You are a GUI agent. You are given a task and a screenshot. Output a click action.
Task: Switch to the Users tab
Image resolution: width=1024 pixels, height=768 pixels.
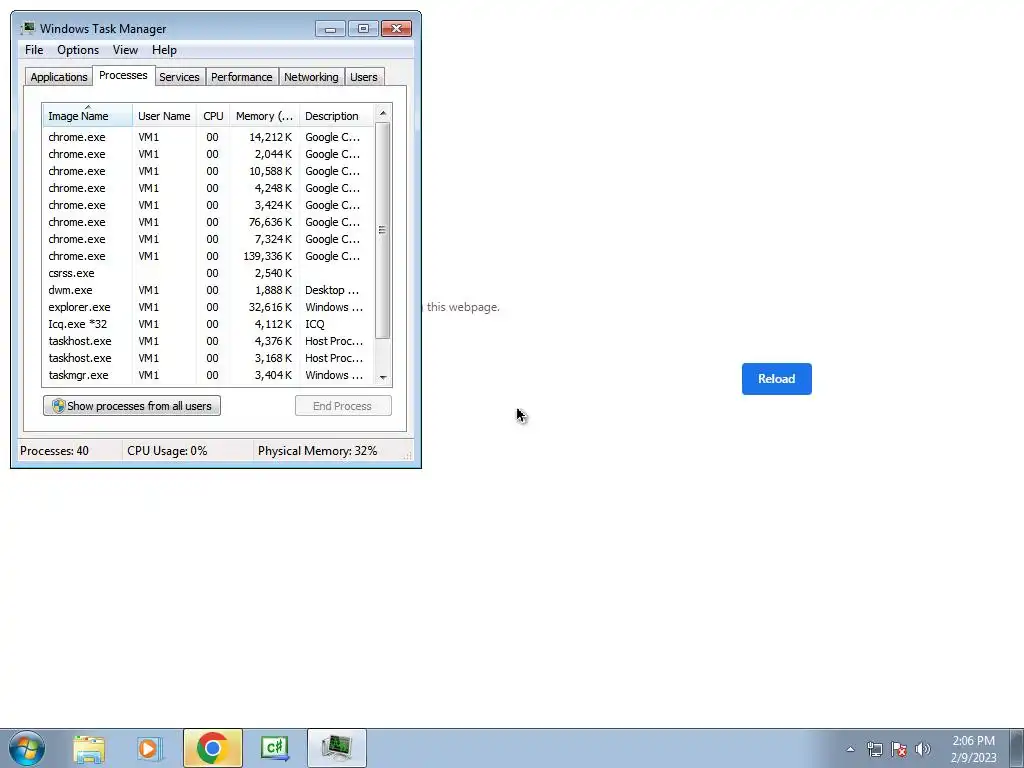364,77
